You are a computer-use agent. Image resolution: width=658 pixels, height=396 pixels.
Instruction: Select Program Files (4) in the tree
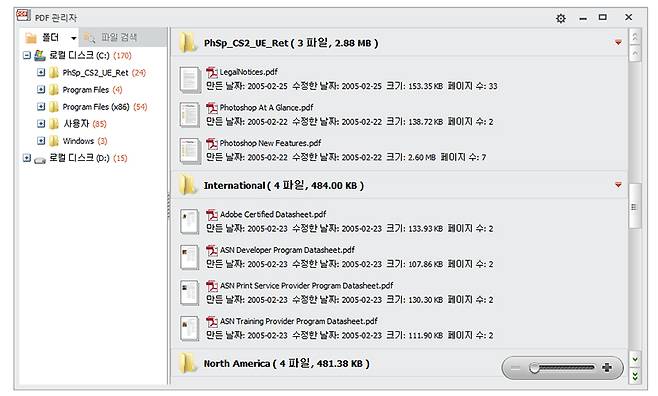[92, 90]
